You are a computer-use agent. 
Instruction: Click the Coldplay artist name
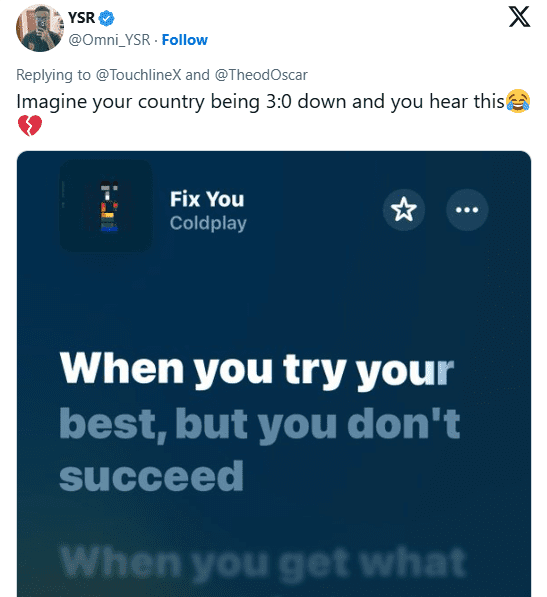(x=208, y=223)
